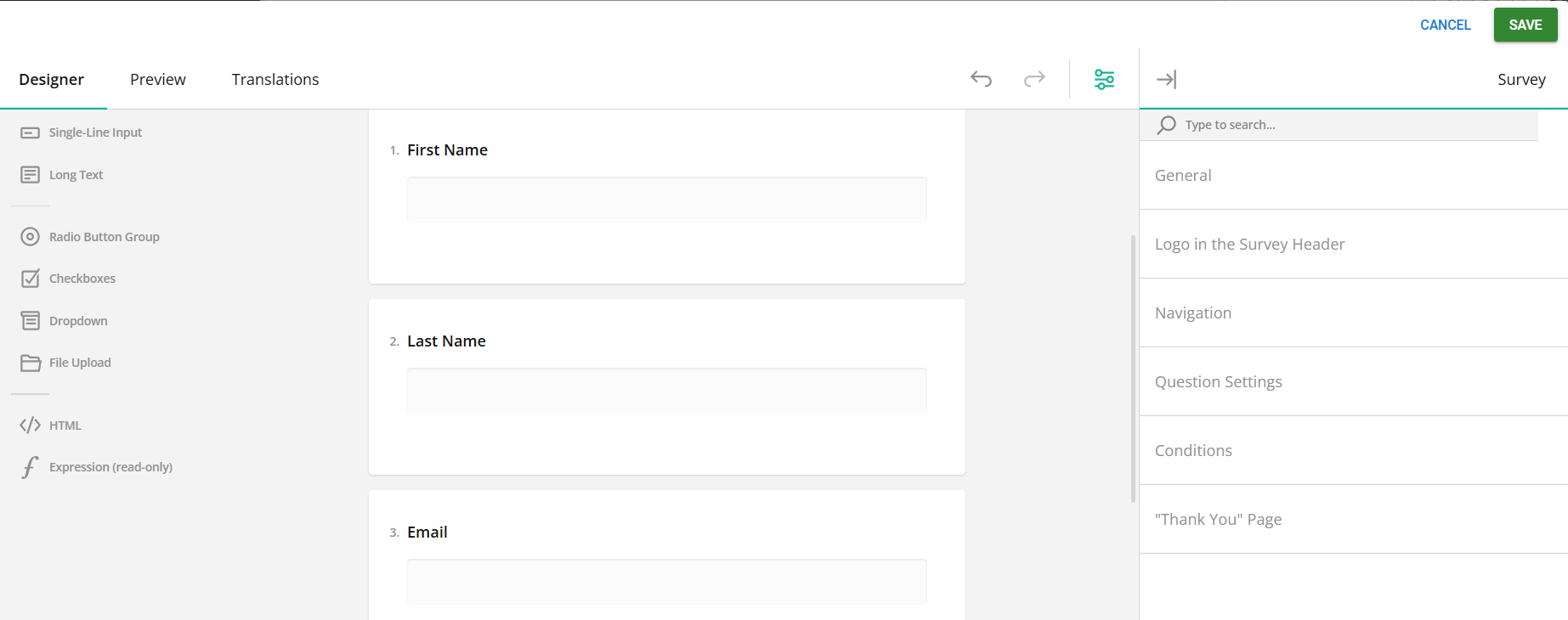Open the Conditions section
The height and width of the screenshot is (620, 1568).
pyautogui.click(x=1193, y=450)
